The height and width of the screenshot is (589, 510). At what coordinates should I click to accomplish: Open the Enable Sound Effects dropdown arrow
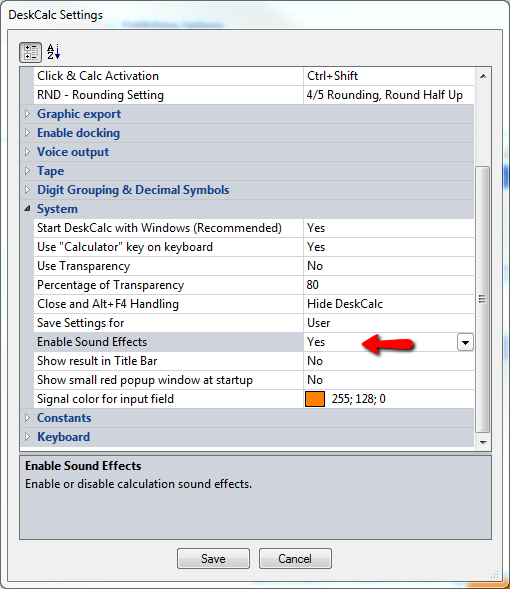(x=465, y=342)
